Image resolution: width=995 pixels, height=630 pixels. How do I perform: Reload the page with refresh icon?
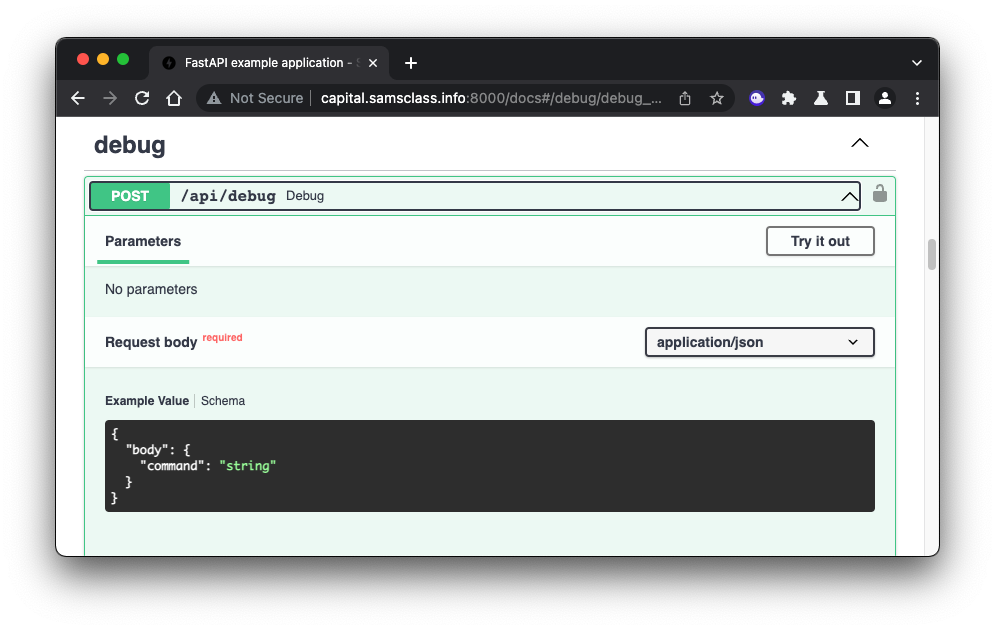(142, 98)
